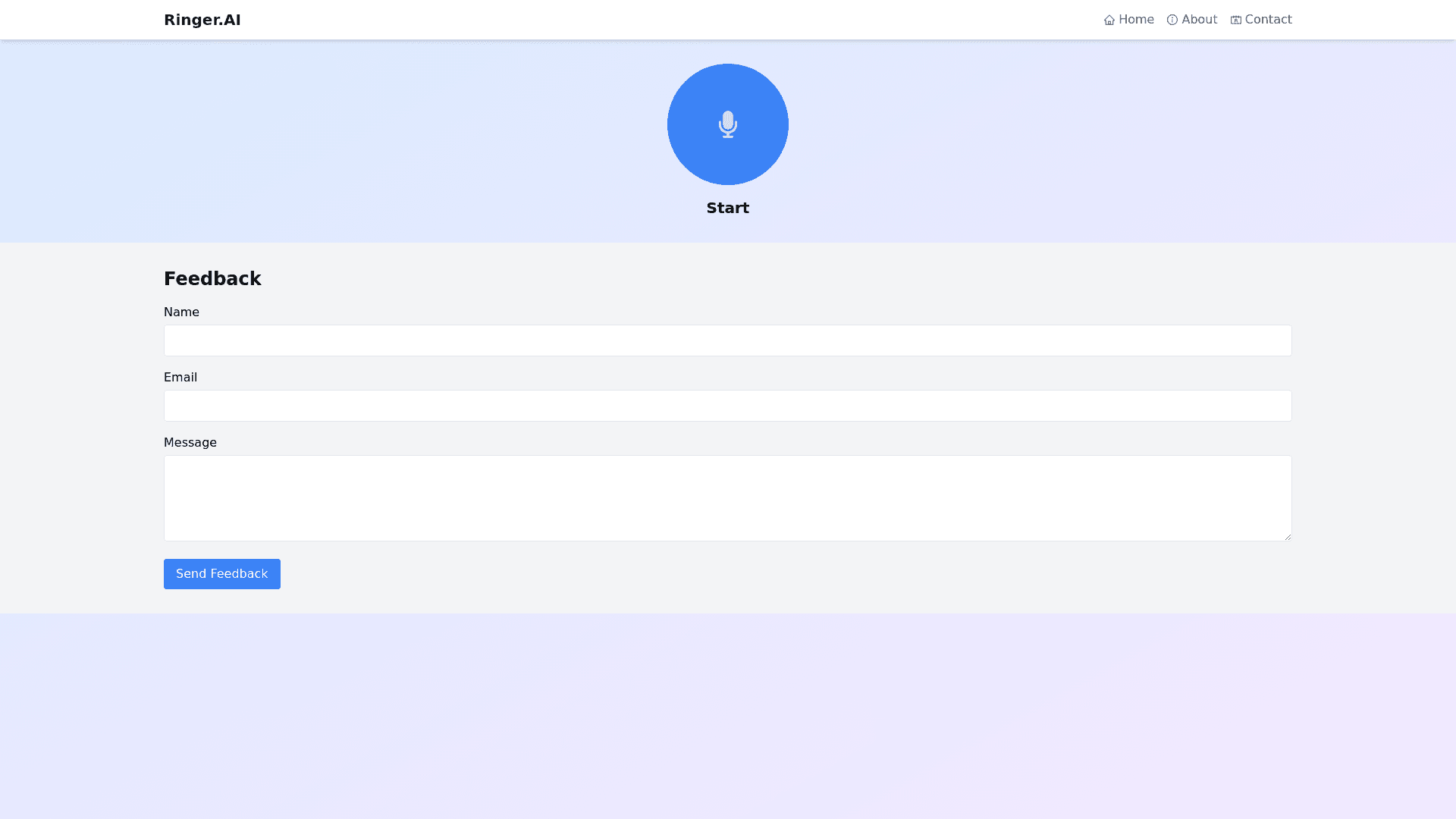Click the empty gradient area below the form
Image resolution: width=1456 pixels, height=819 pixels.
pyautogui.click(x=727, y=717)
